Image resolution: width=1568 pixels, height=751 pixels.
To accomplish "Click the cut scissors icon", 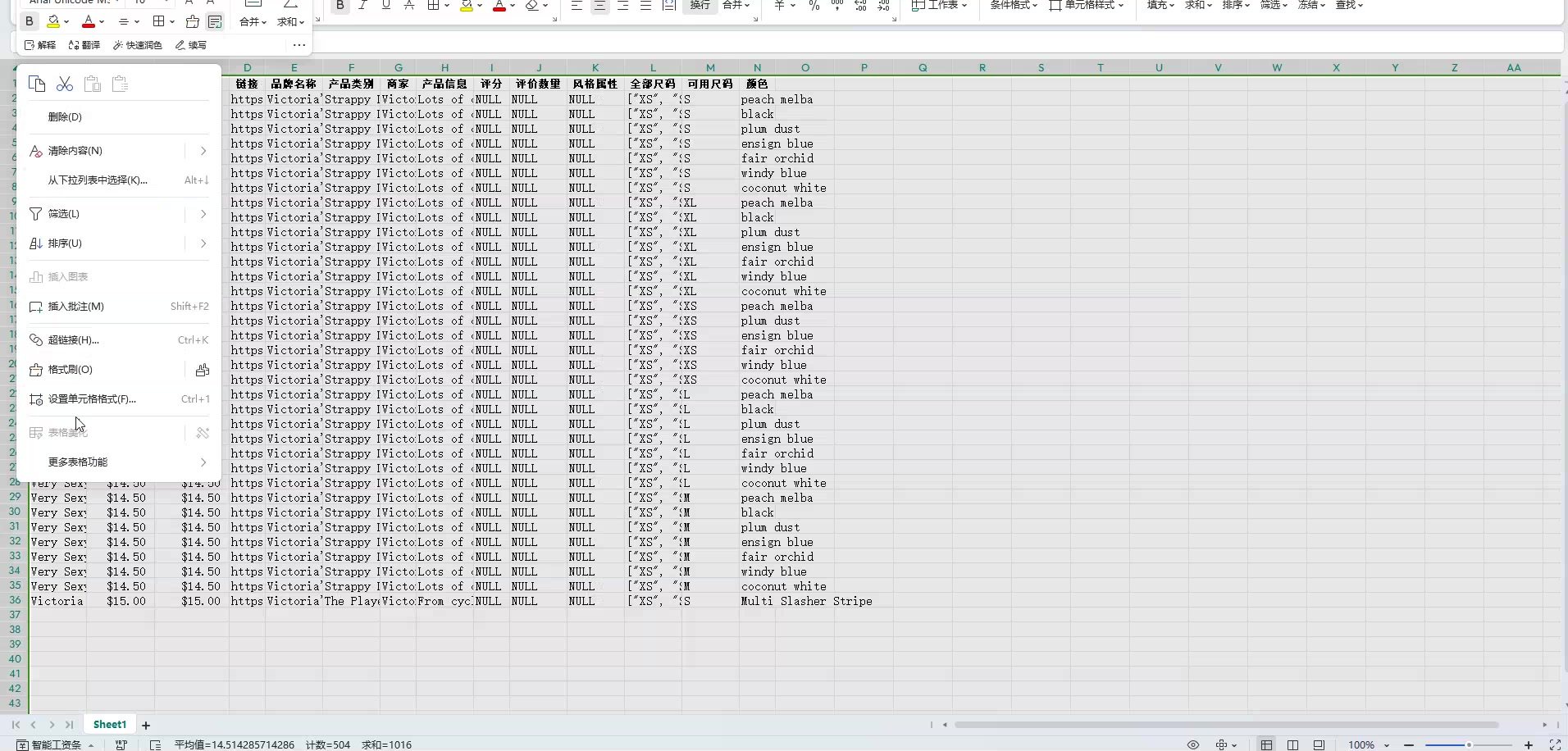I will [x=65, y=84].
